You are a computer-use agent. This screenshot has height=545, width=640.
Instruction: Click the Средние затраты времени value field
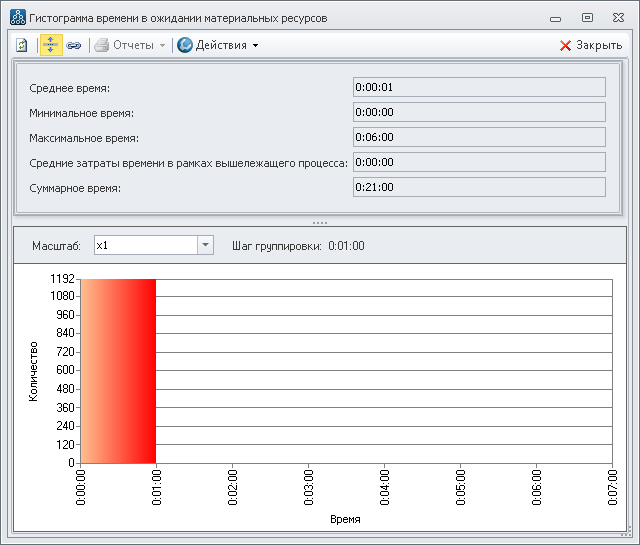point(479,162)
